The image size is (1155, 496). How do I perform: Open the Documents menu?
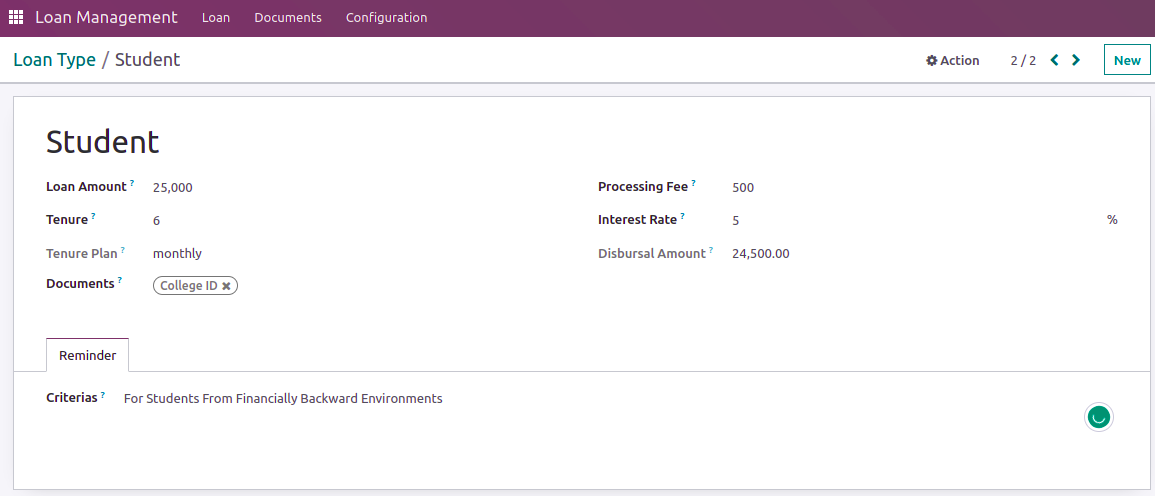(x=288, y=17)
